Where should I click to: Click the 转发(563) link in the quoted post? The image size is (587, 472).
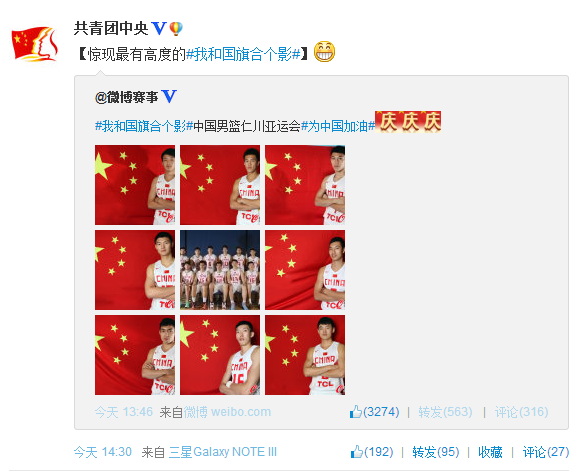coord(445,412)
